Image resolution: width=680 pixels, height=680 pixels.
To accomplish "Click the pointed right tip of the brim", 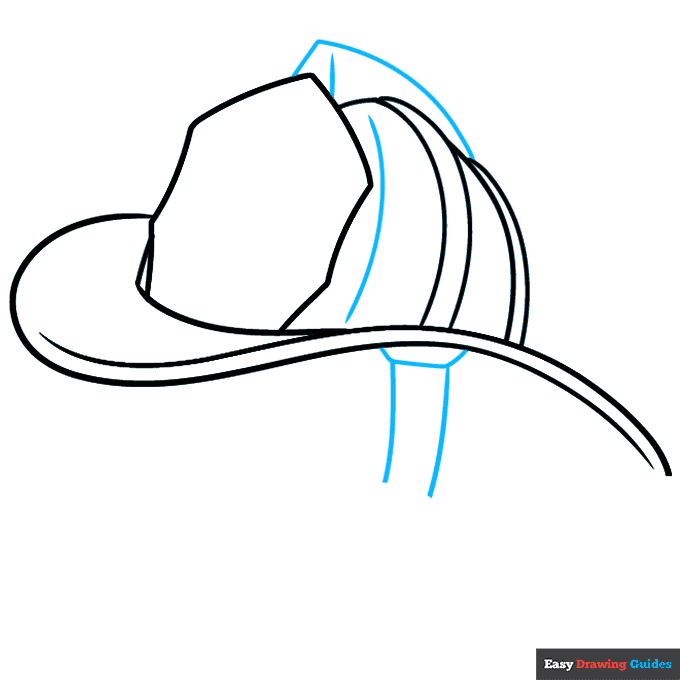I will point(666,472).
